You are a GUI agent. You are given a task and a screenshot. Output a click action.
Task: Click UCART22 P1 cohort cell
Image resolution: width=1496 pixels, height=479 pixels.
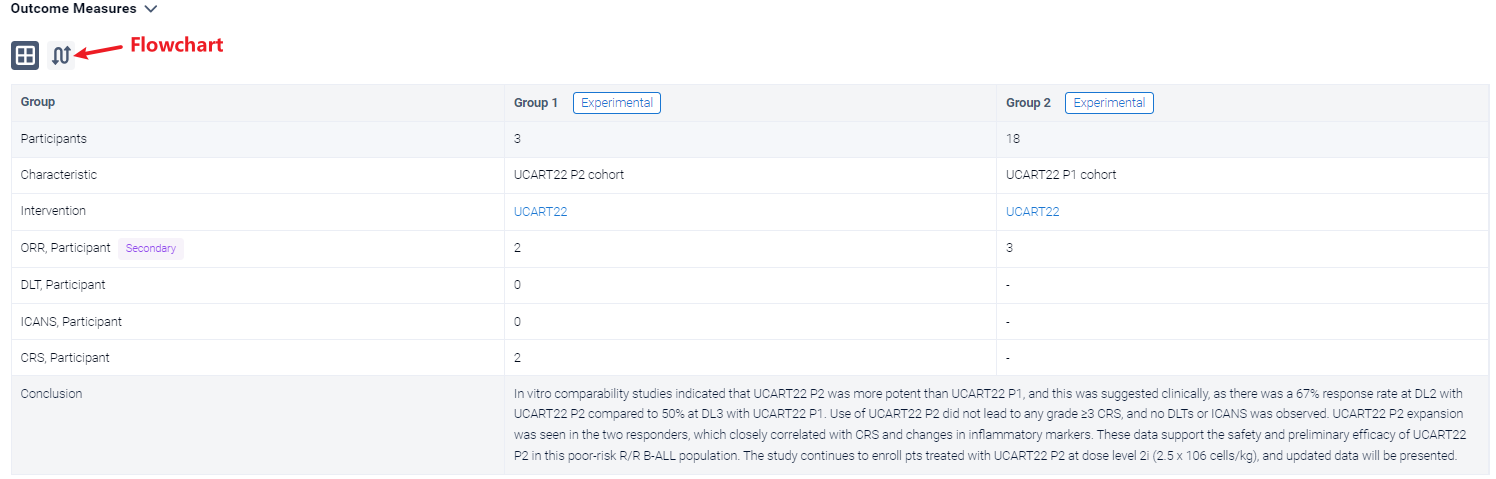1061,175
